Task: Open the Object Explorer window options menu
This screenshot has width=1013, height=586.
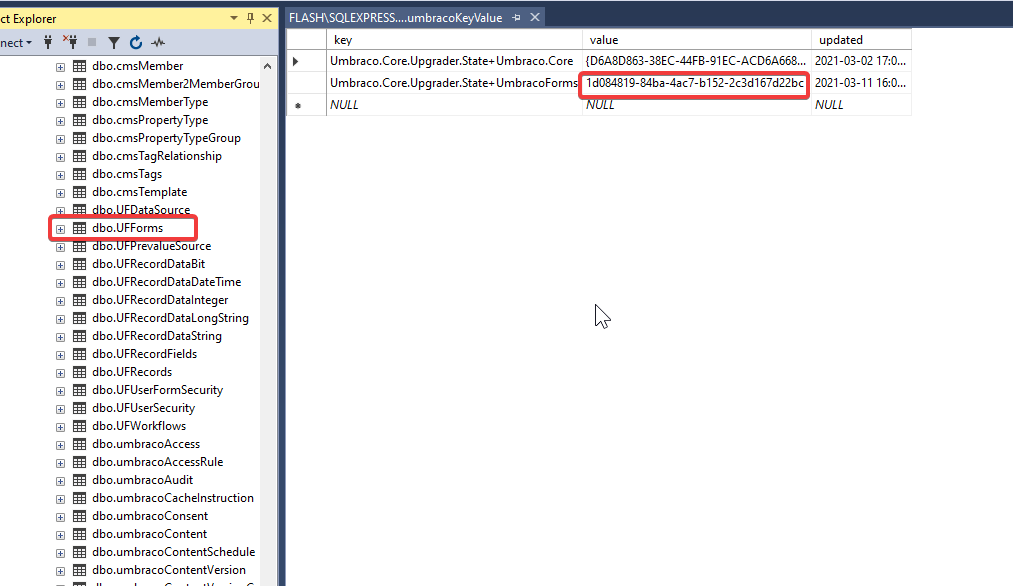Action: (232, 17)
